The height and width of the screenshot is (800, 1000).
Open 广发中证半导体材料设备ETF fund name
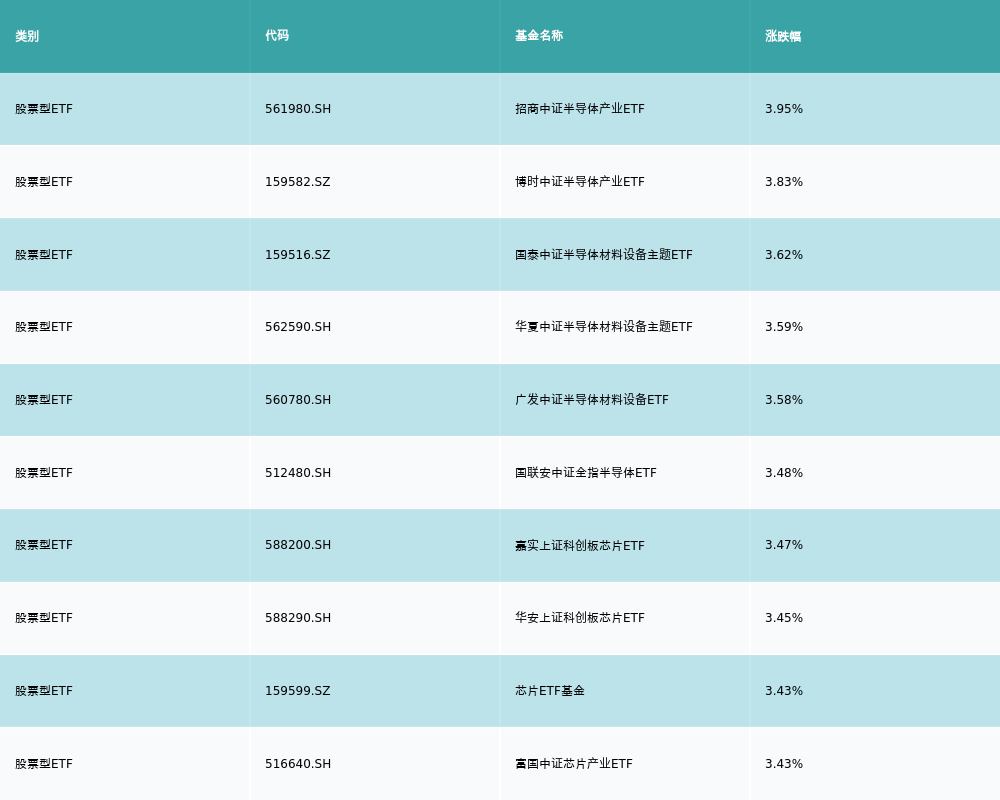[592, 400]
